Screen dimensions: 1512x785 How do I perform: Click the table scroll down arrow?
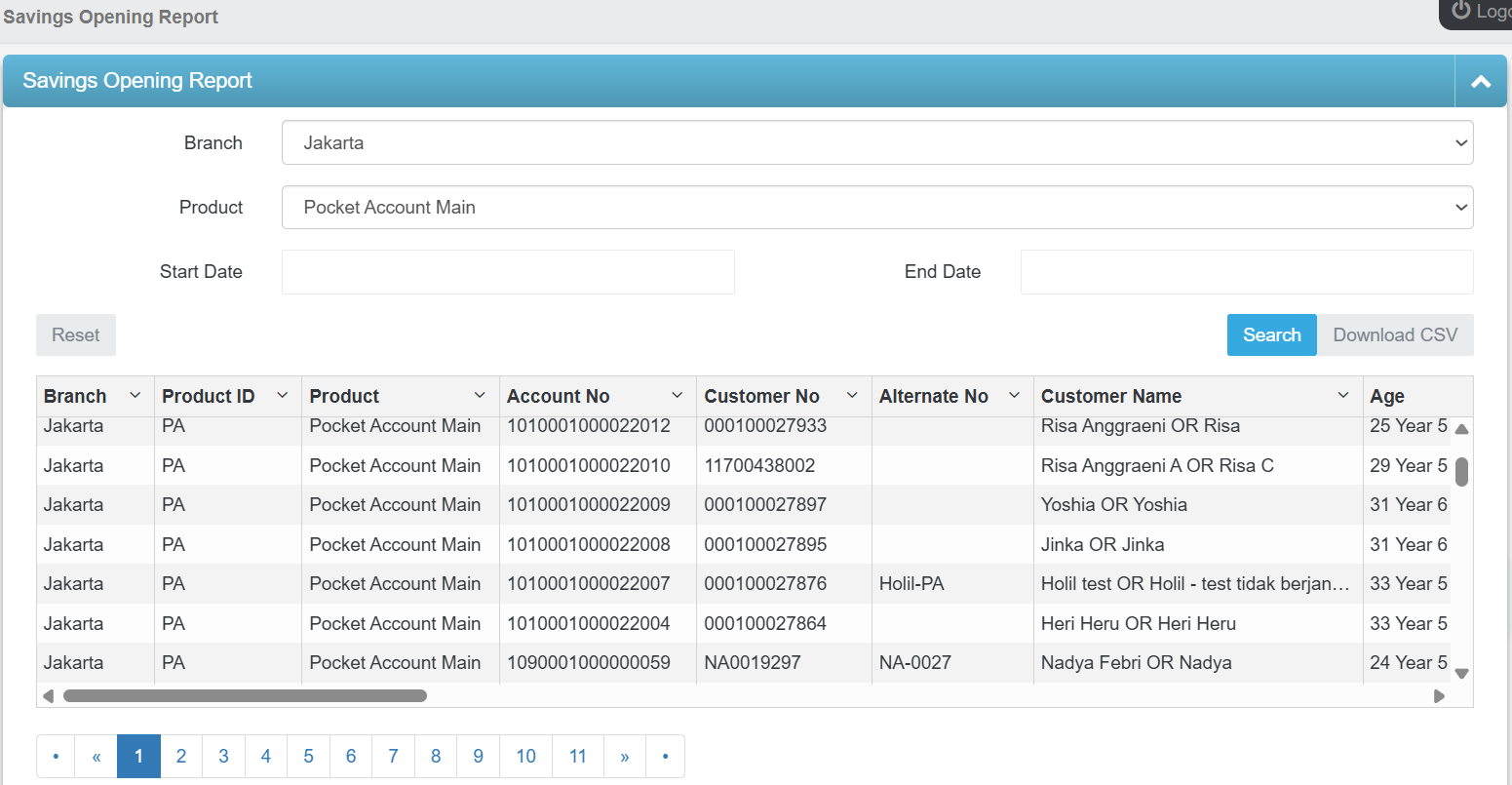click(1461, 673)
